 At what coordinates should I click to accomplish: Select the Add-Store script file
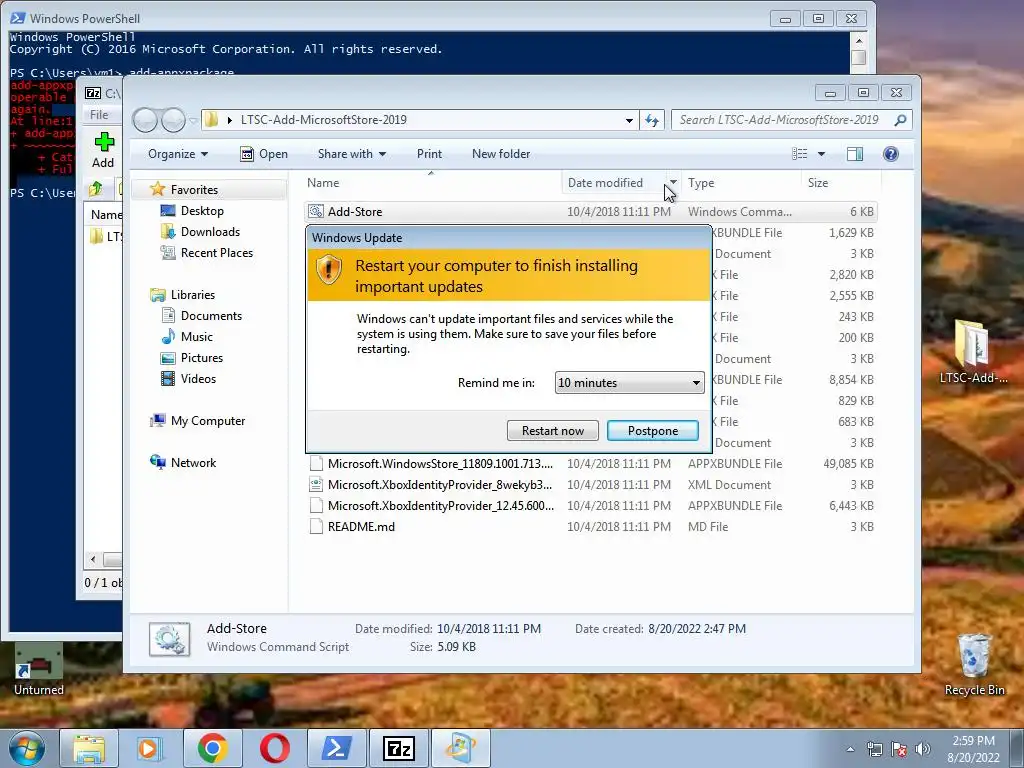(590, 212)
